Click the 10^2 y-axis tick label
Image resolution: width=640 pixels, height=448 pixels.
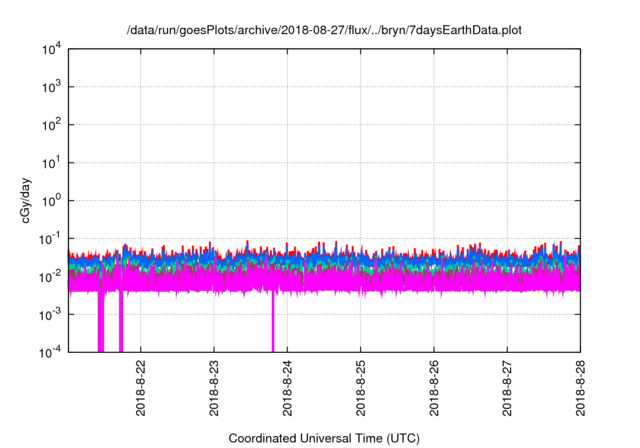click(x=51, y=125)
